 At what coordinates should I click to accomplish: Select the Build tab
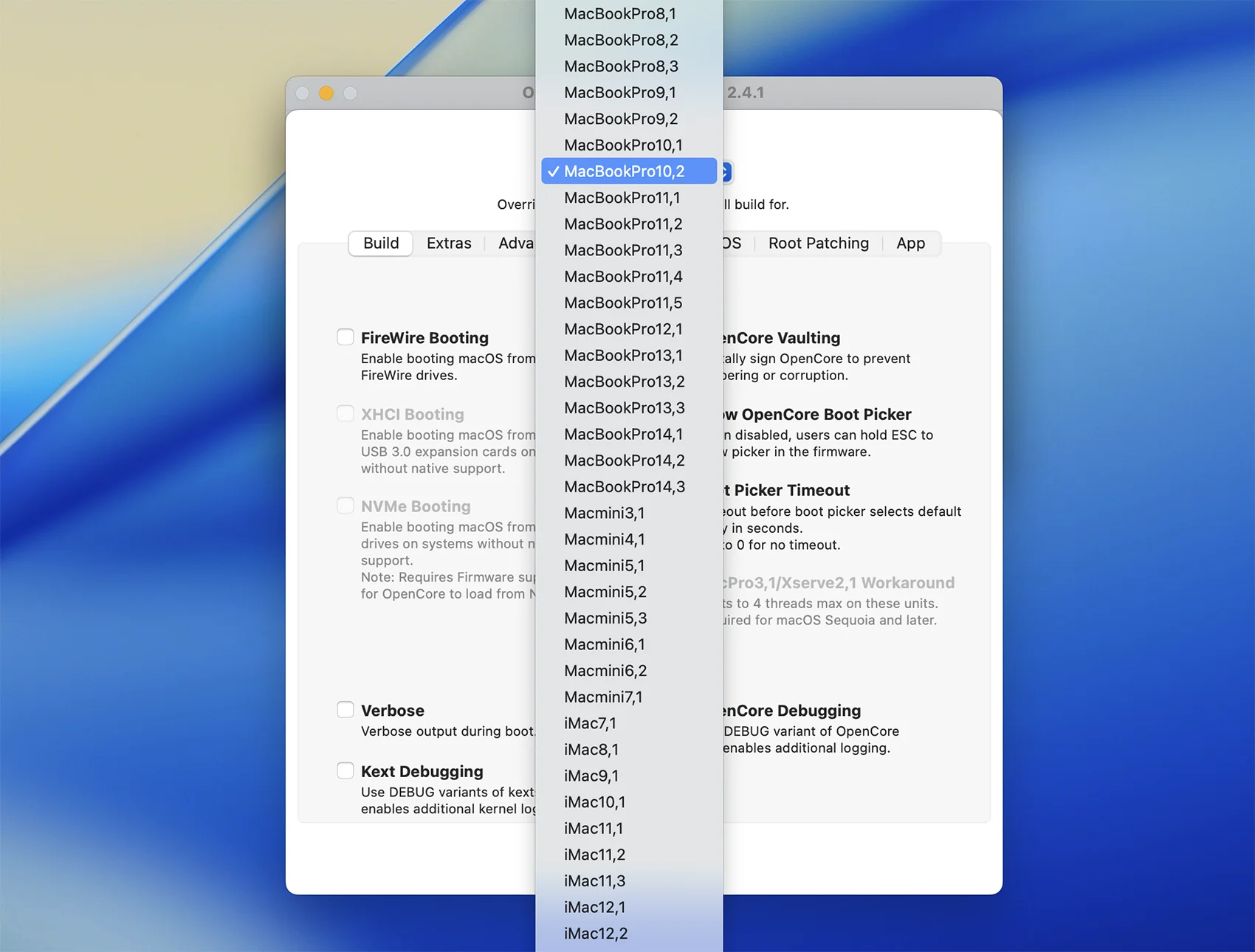tap(381, 244)
